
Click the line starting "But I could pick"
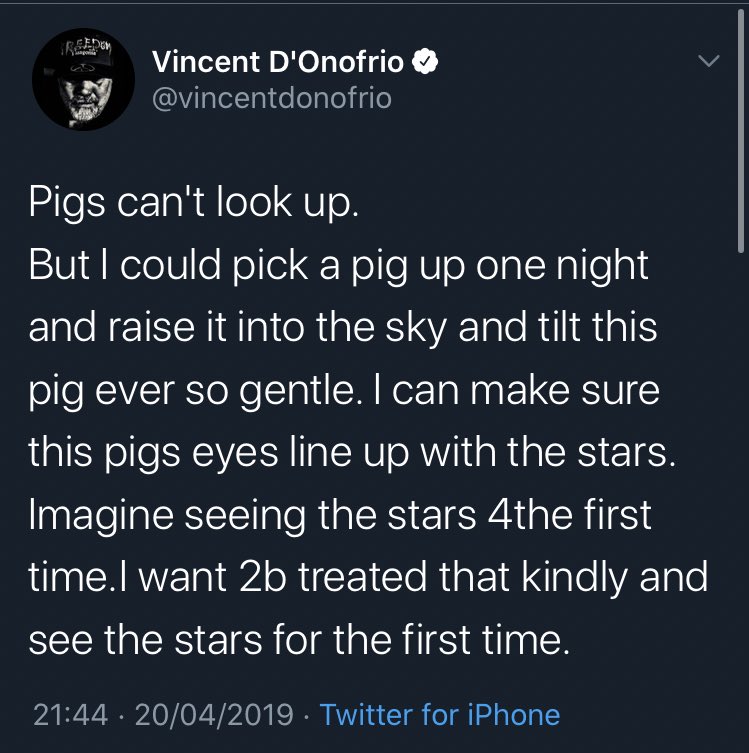point(339,265)
